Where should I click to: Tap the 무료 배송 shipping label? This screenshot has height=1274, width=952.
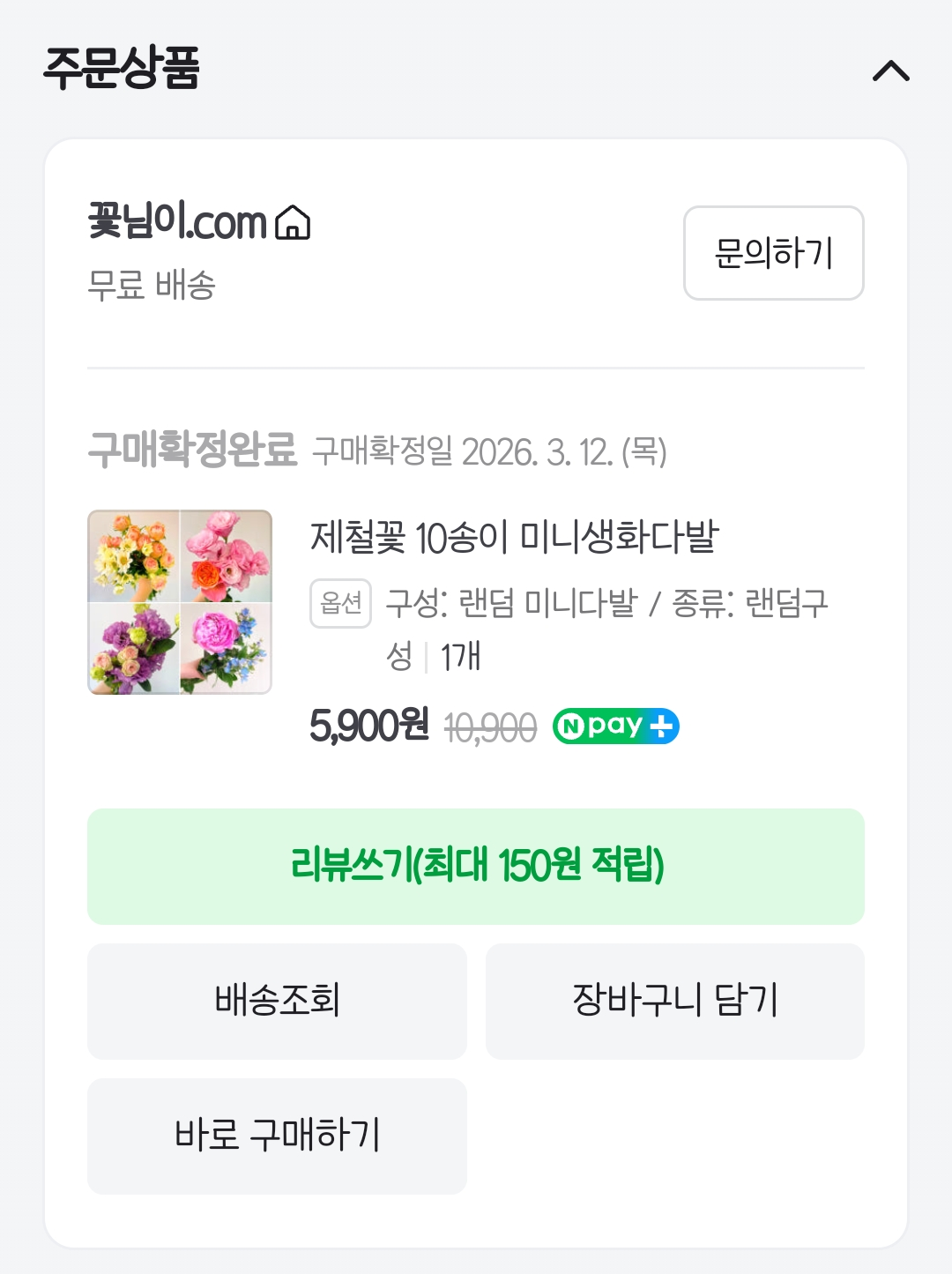(152, 286)
